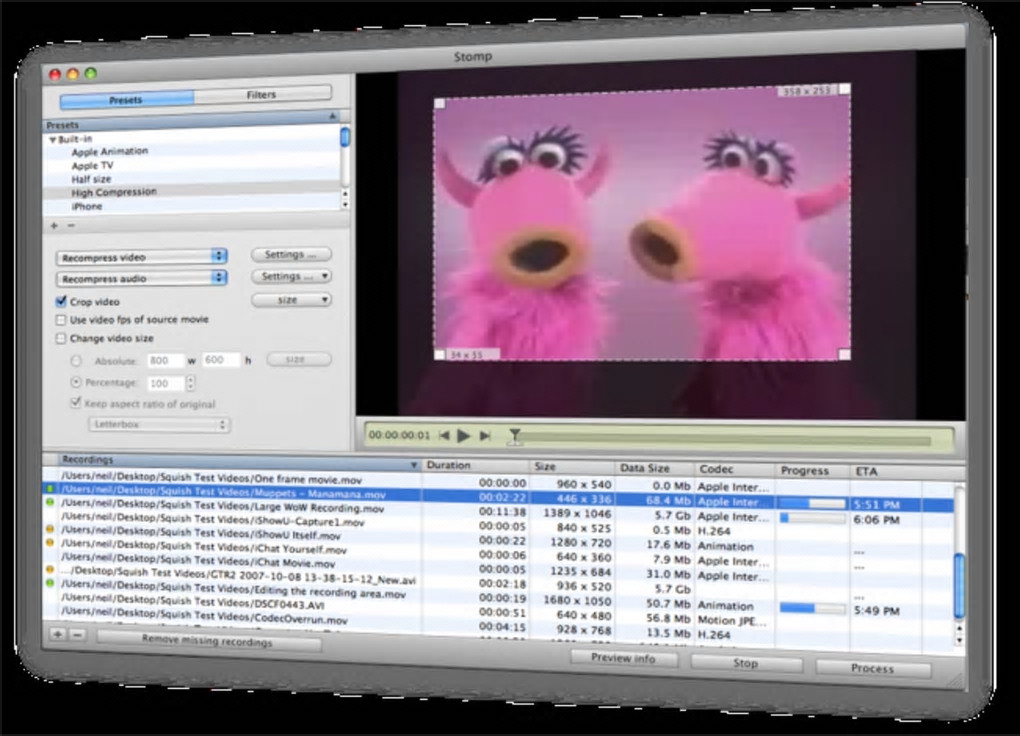Switch to the Filters tab
Image resolution: width=1020 pixels, height=736 pixels.
(262, 95)
